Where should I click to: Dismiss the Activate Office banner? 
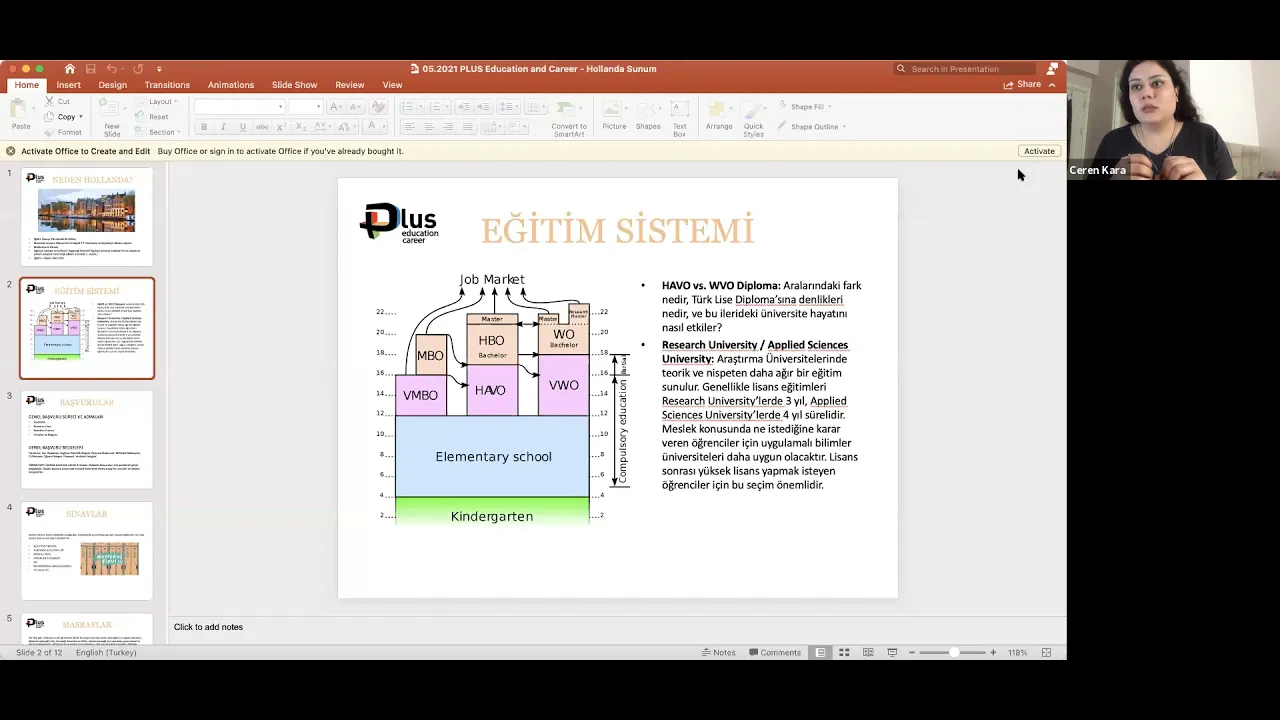point(10,151)
